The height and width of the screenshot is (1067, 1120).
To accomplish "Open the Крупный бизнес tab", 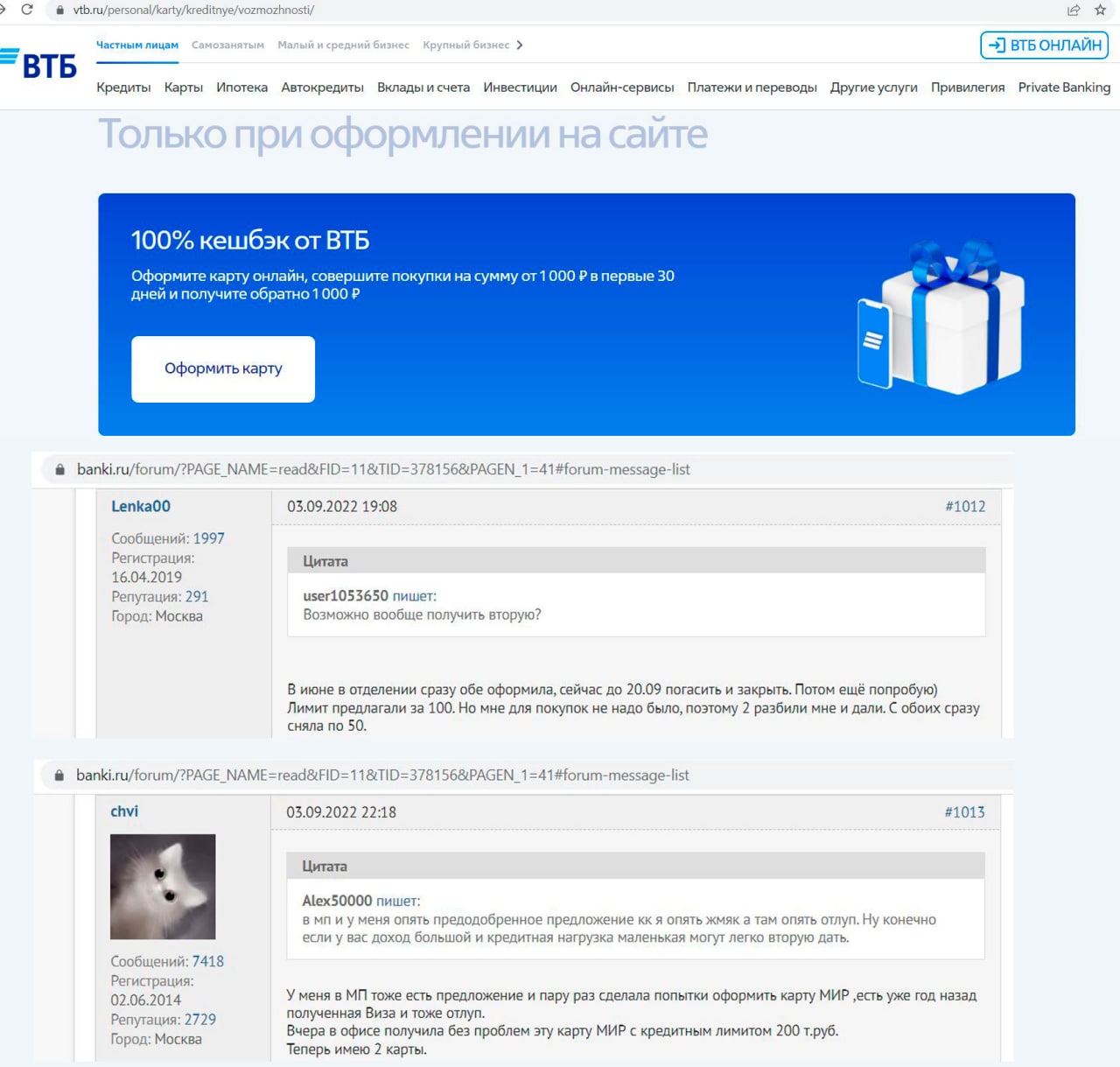I will point(465,46).
